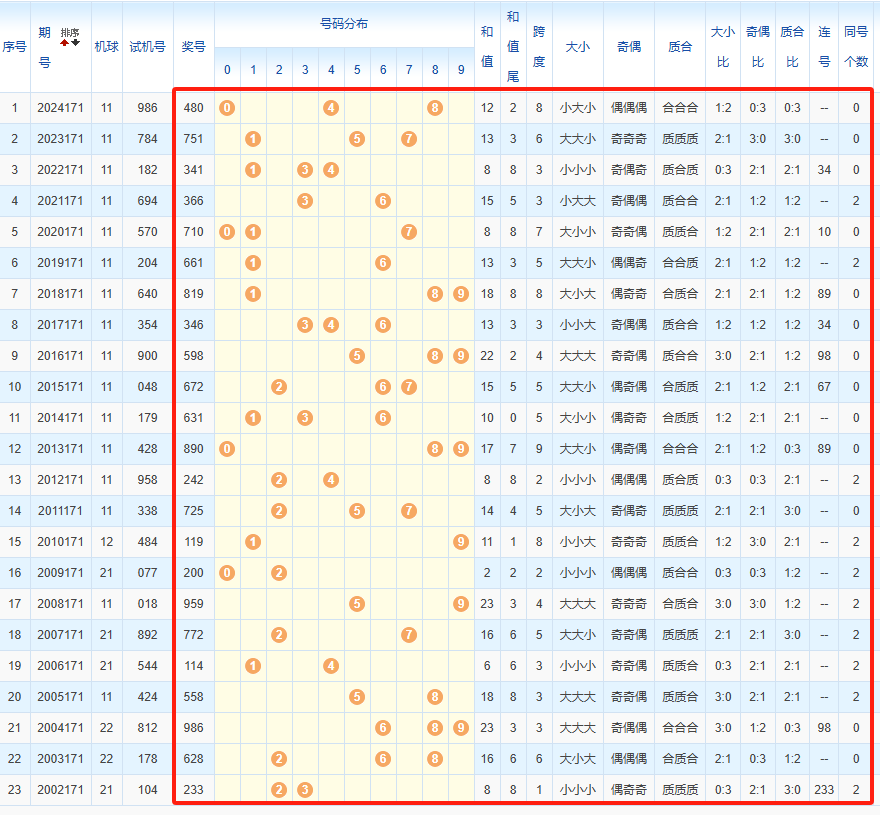The width and height of the screenshot is (880, 815).
Task: Click orange ball 3 in row 2002171
Action: click(305, 790)
